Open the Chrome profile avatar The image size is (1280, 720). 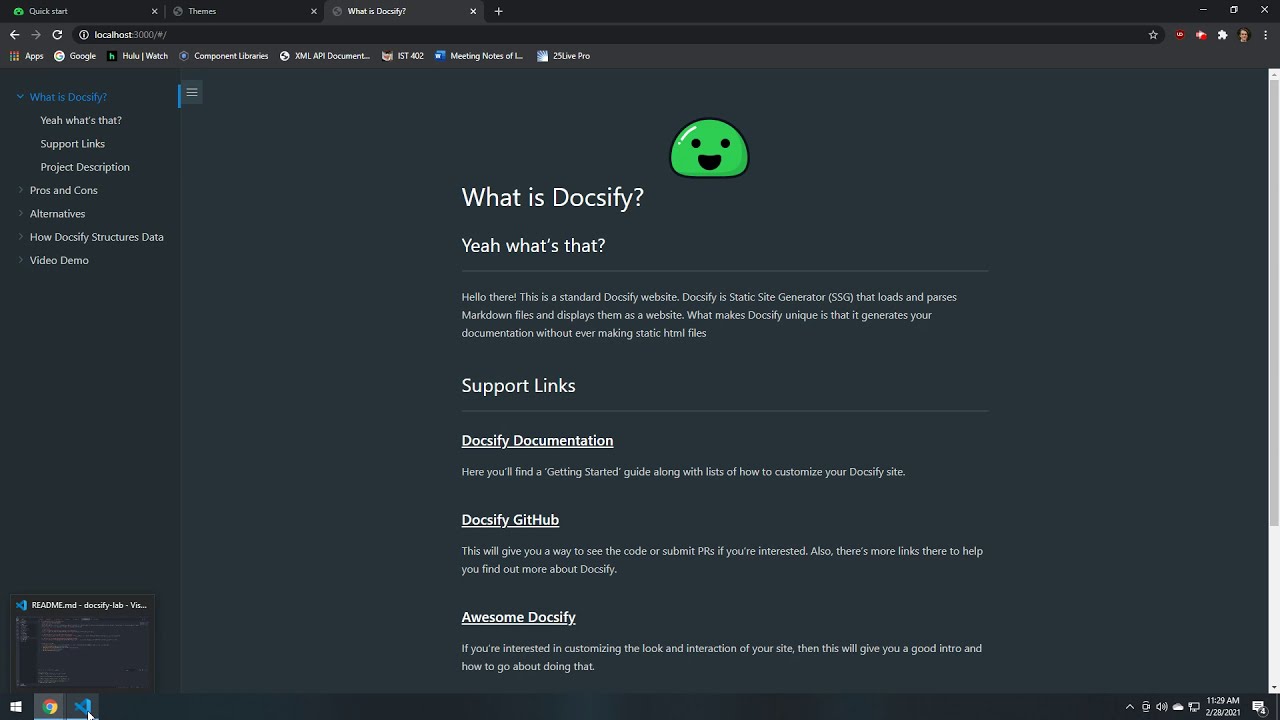tap(1243, 35)
